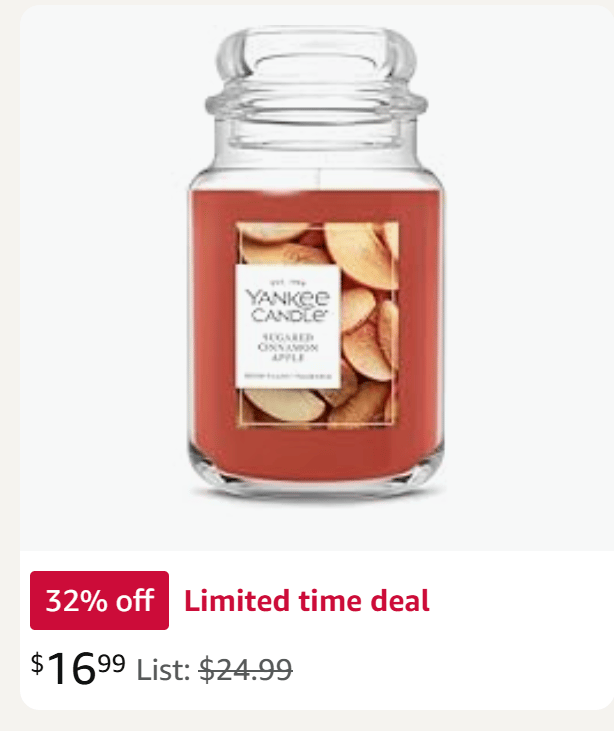614x731 pixels.
Task: Click the superscript 99 cents digits
Action: click(x=112, y=663)
